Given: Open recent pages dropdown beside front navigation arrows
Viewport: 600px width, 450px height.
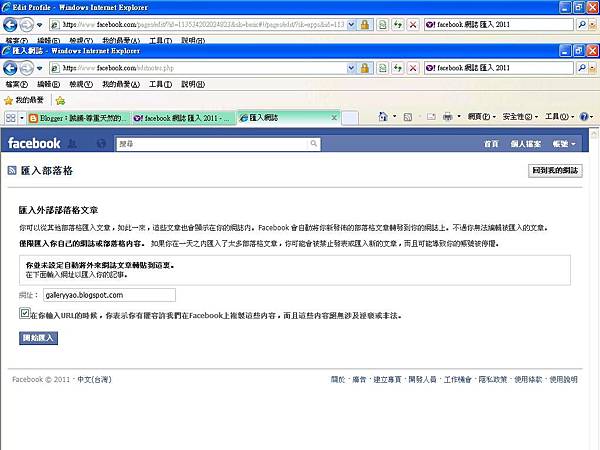Looking at the screenshot, I should coord(39,68).
